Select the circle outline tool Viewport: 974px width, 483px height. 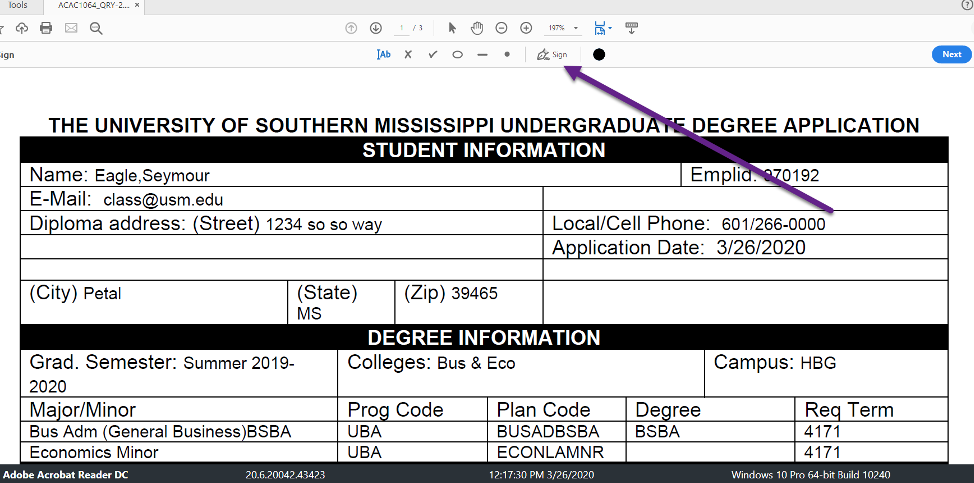[x=457, y=55]
